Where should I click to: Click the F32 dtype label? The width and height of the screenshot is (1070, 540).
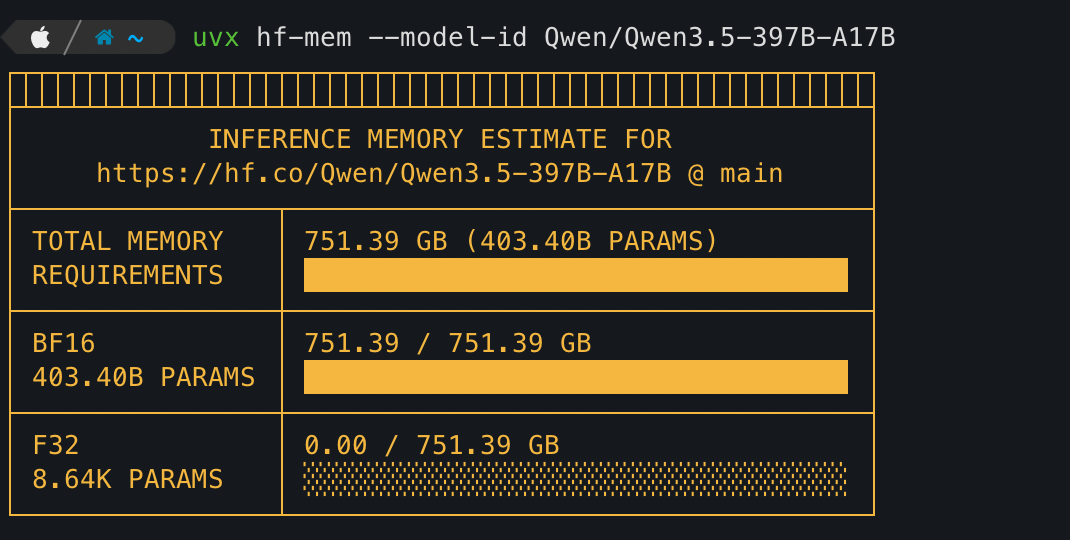click(x=56, y=445)
